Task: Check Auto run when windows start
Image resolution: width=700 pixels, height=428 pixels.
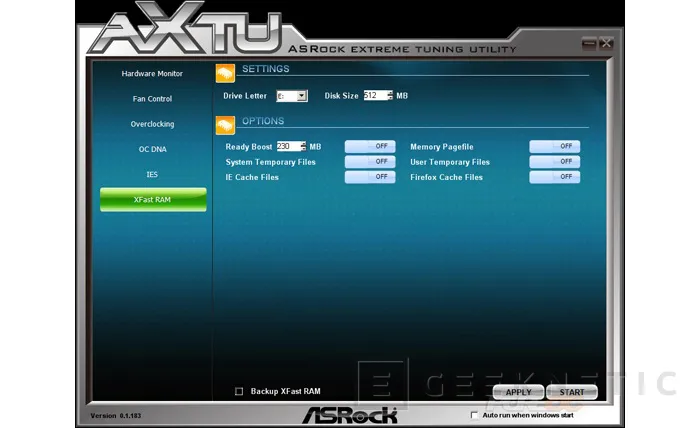Action: 474,415
